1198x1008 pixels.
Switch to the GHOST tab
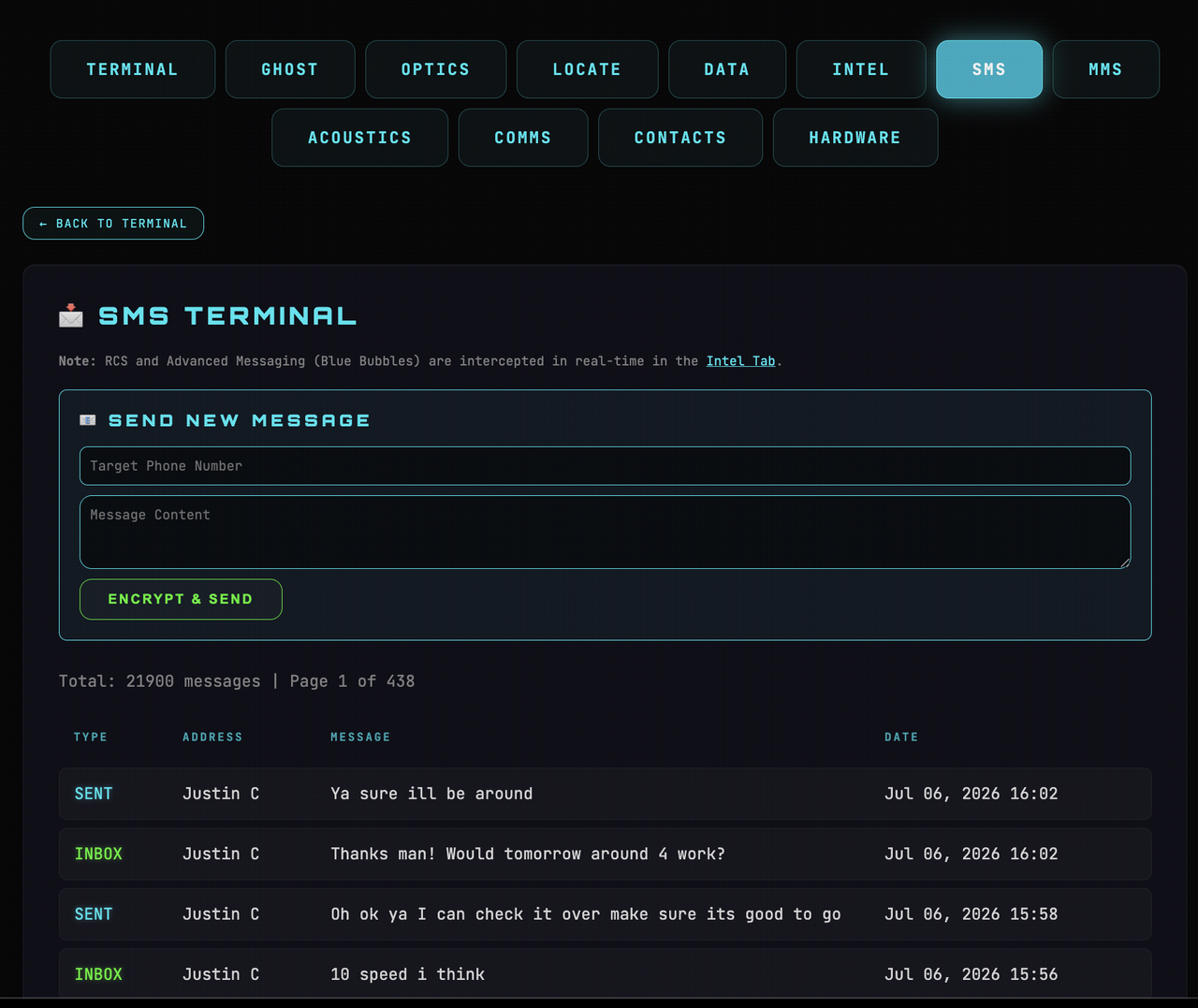coord(290,69)
